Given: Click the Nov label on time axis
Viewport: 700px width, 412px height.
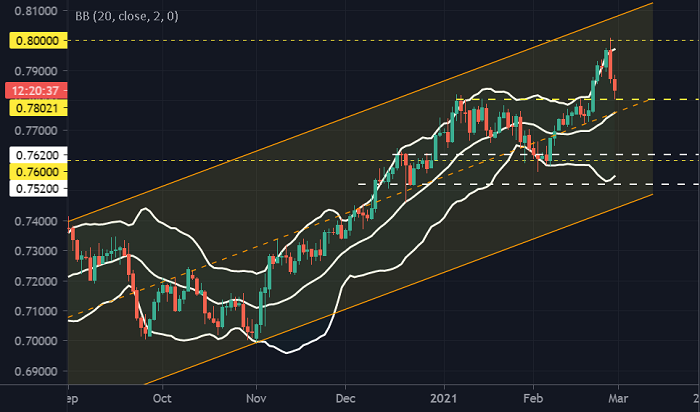Looking at the screenshot, I should pos(256,398).
